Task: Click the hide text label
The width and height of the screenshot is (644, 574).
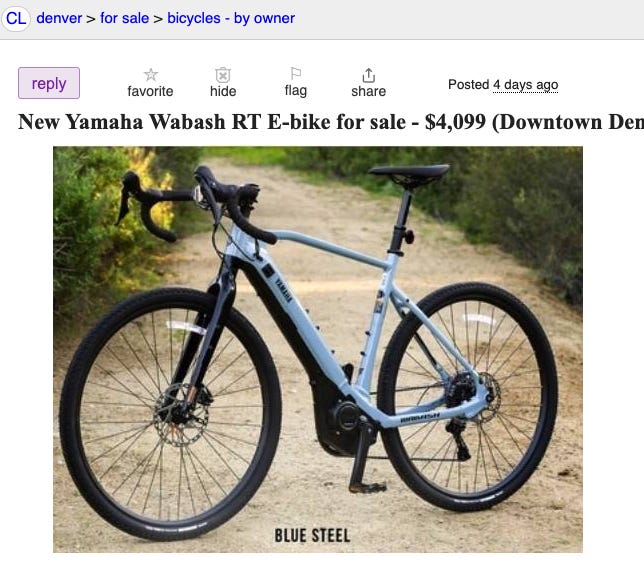Action: tap(223, 91)
